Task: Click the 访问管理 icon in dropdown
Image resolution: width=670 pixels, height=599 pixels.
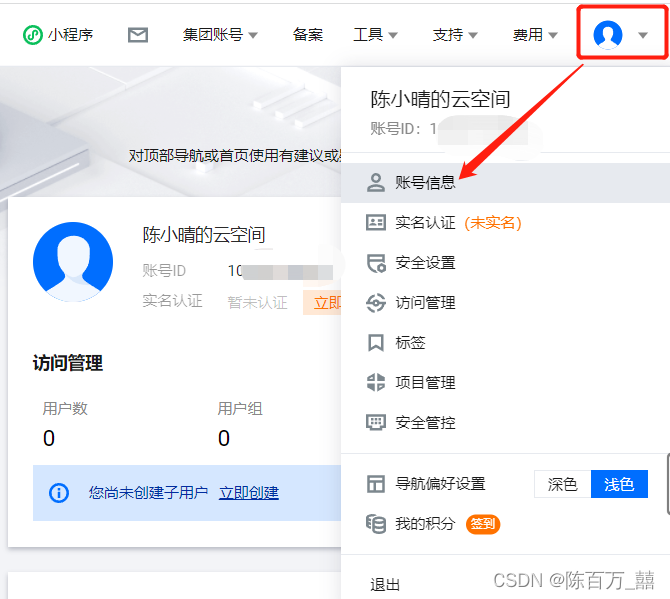Action: point(376,303)
